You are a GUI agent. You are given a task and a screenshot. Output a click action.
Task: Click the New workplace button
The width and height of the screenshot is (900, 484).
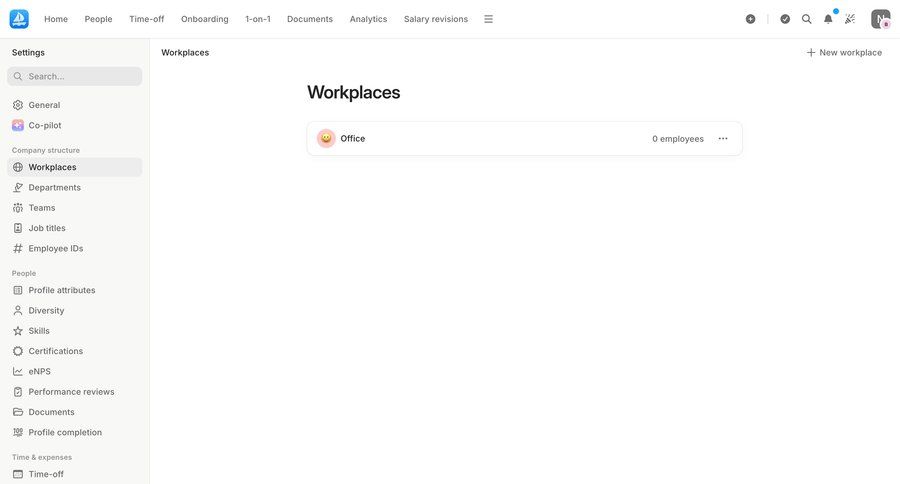844,52
